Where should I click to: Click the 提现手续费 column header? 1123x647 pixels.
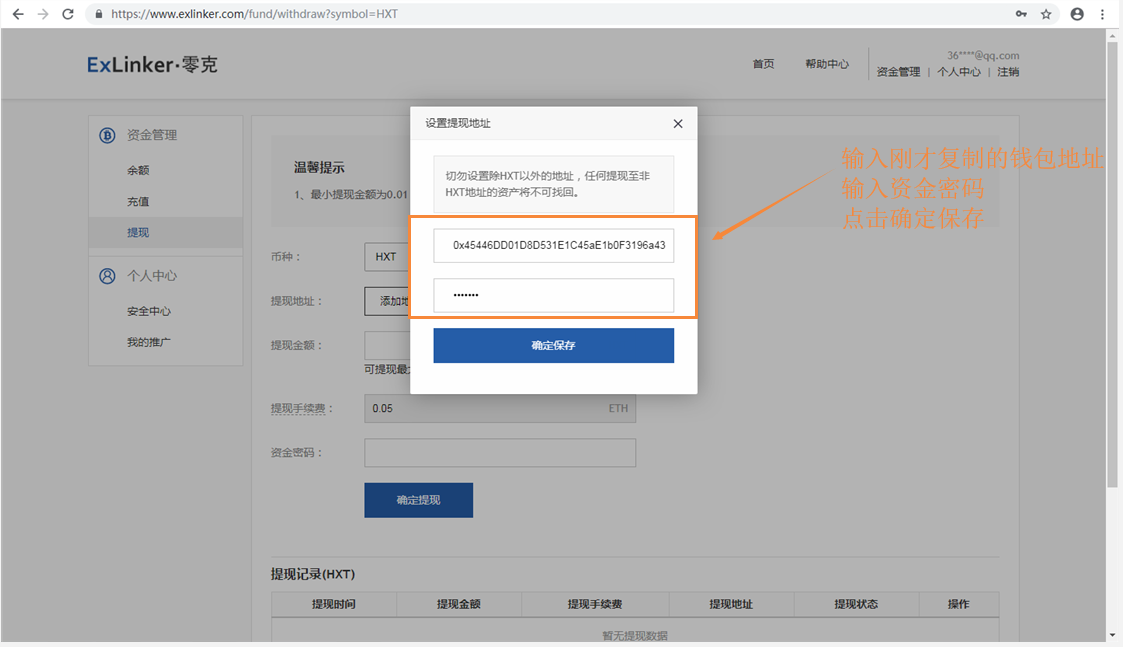tap(595, 604)
